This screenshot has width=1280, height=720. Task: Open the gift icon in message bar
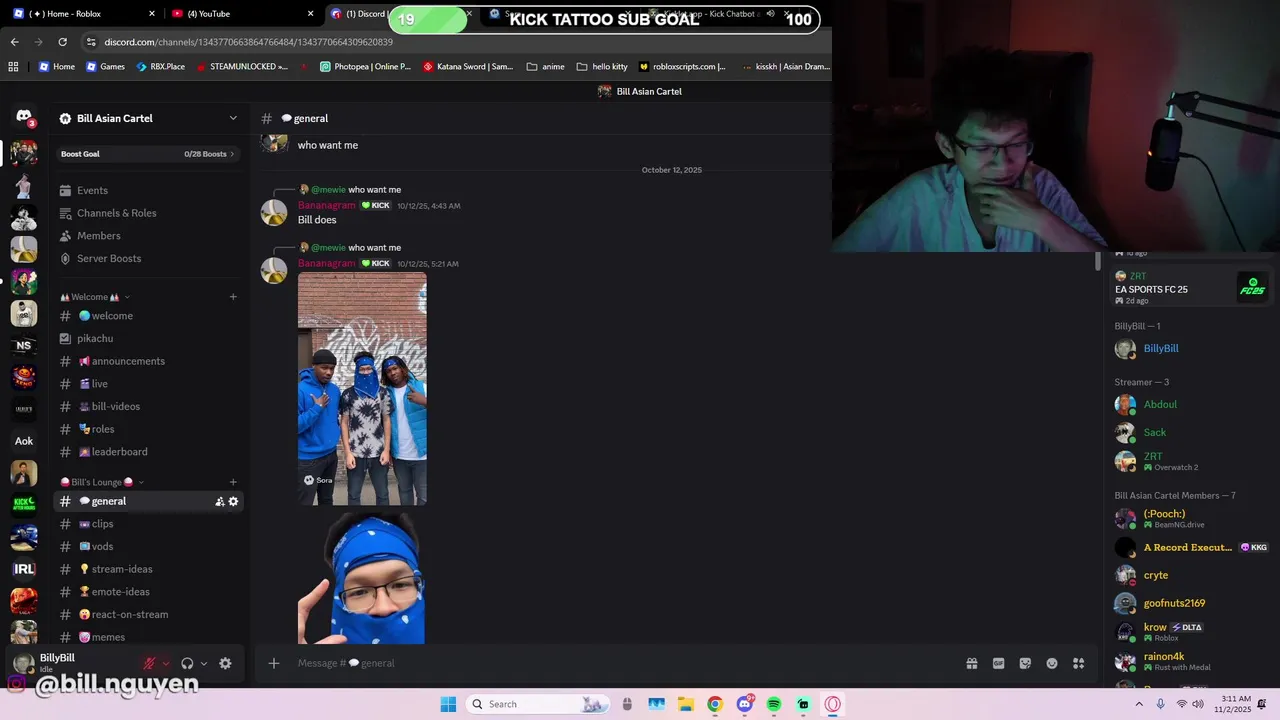(972, 663)
